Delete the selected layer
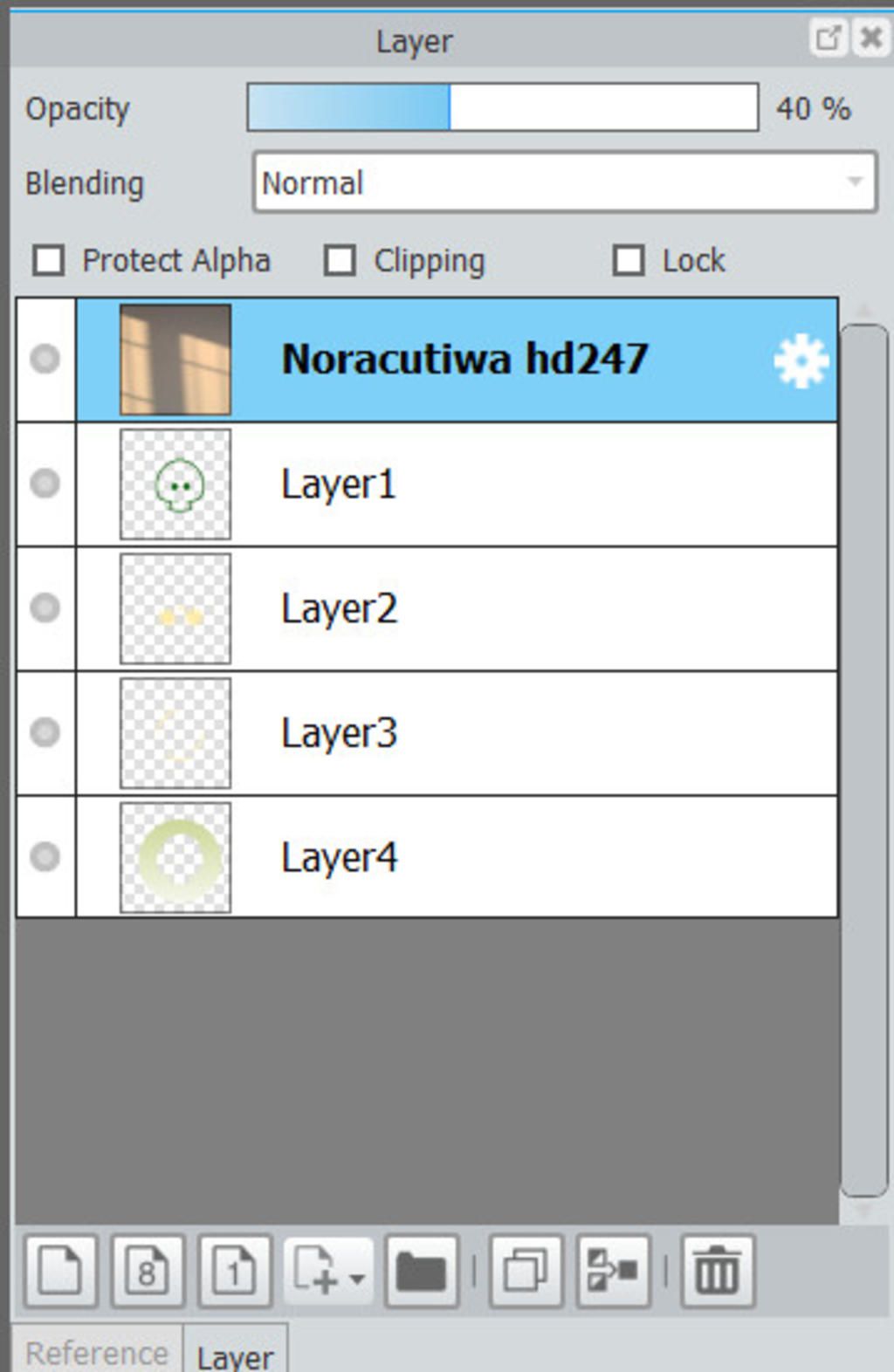The height and width of the screenshot is (1372, 894). click(717, 1271)
